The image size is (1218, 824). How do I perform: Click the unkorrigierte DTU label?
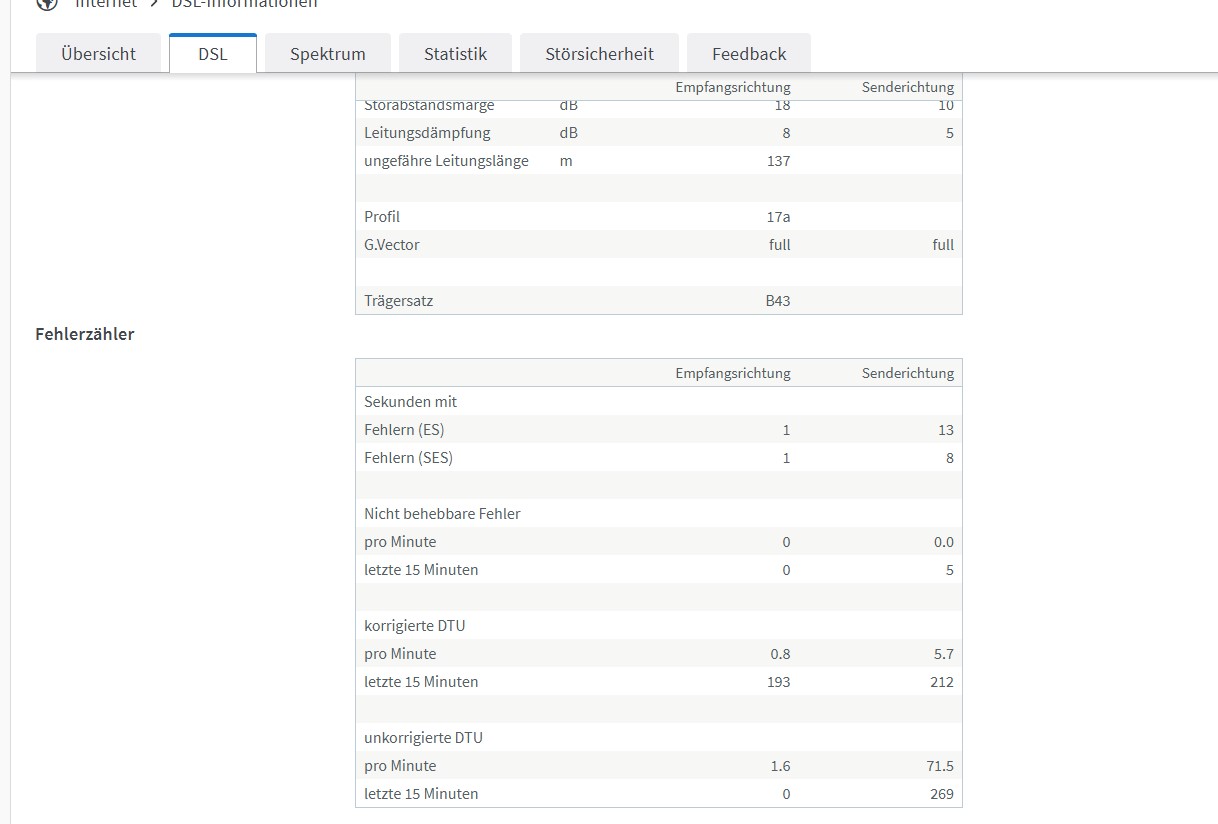423,738
